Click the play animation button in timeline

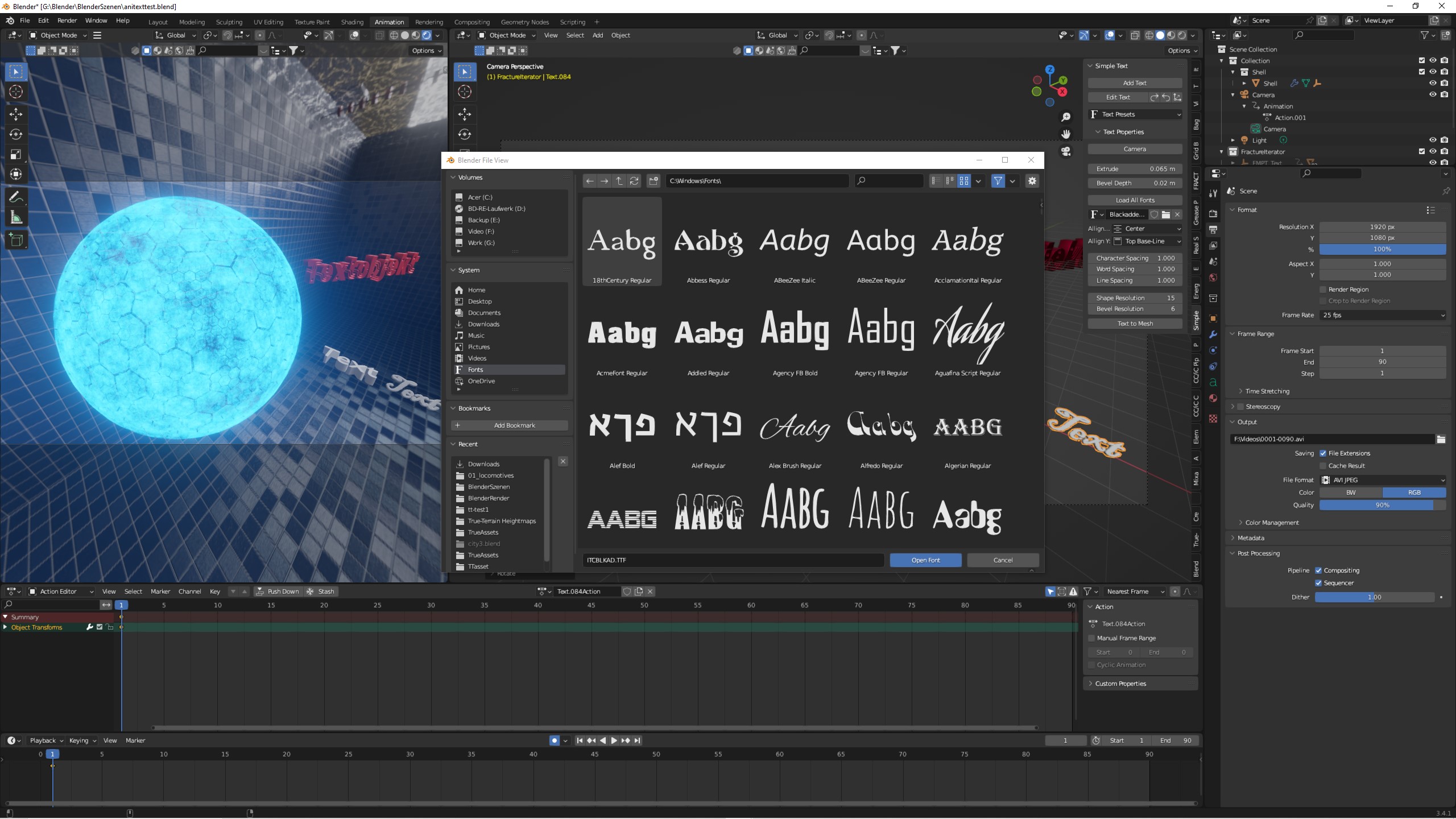coord(614,741)
